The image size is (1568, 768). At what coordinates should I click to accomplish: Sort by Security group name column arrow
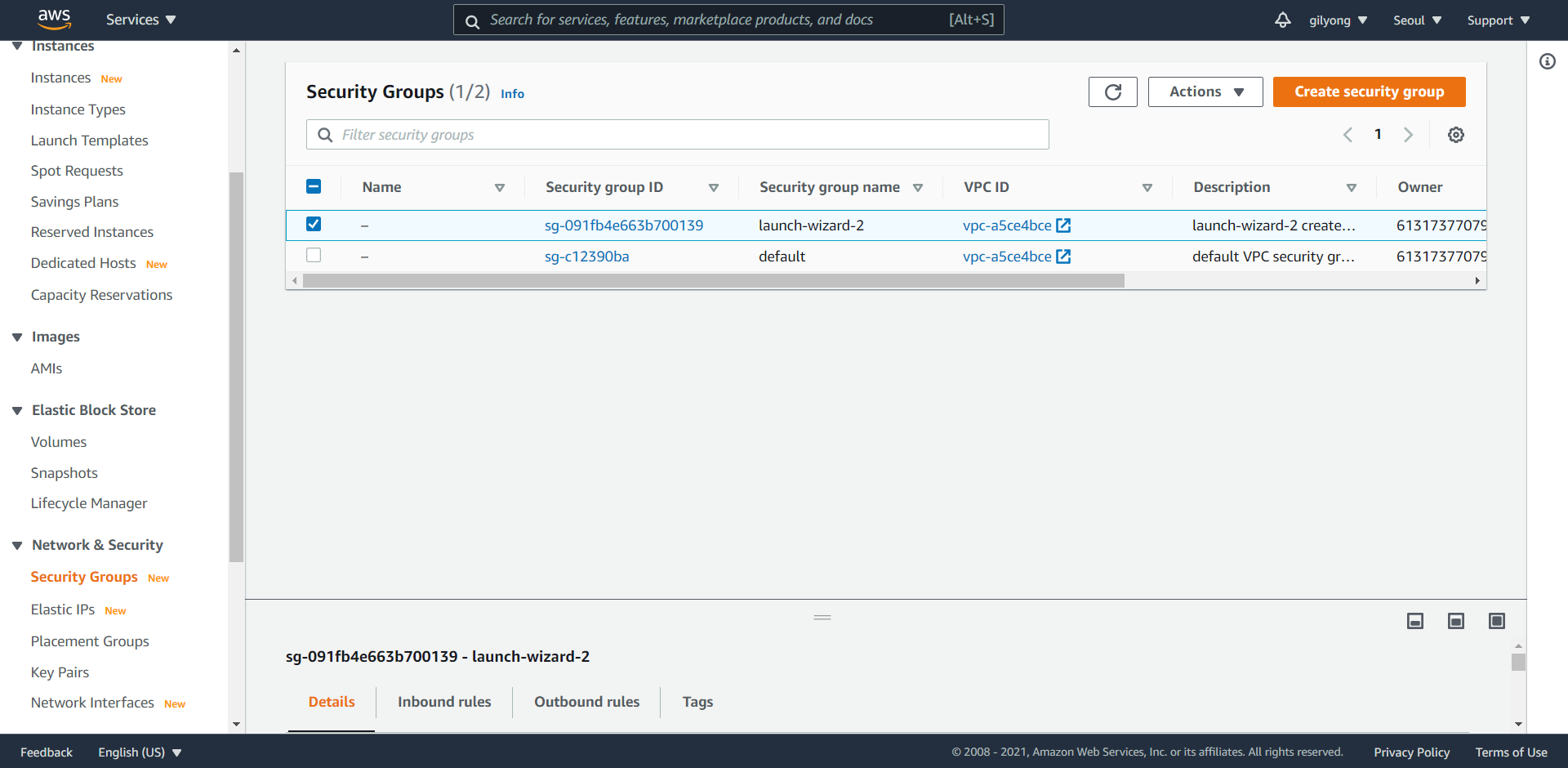click(917, 188)
